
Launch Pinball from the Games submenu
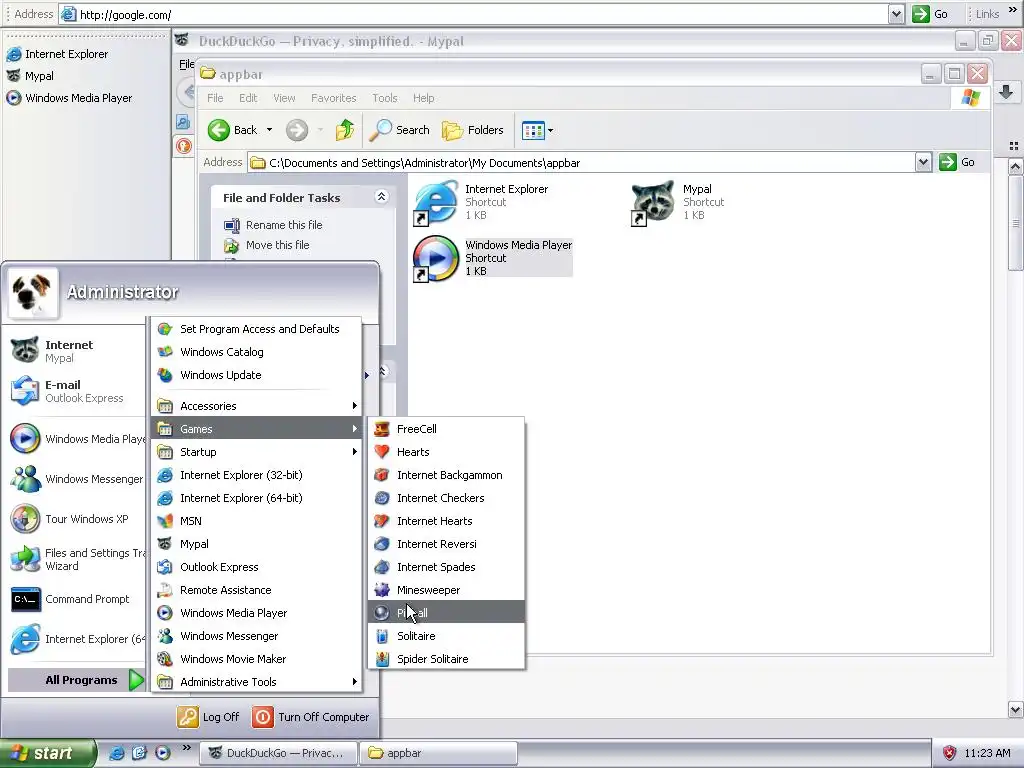(446, 613)
